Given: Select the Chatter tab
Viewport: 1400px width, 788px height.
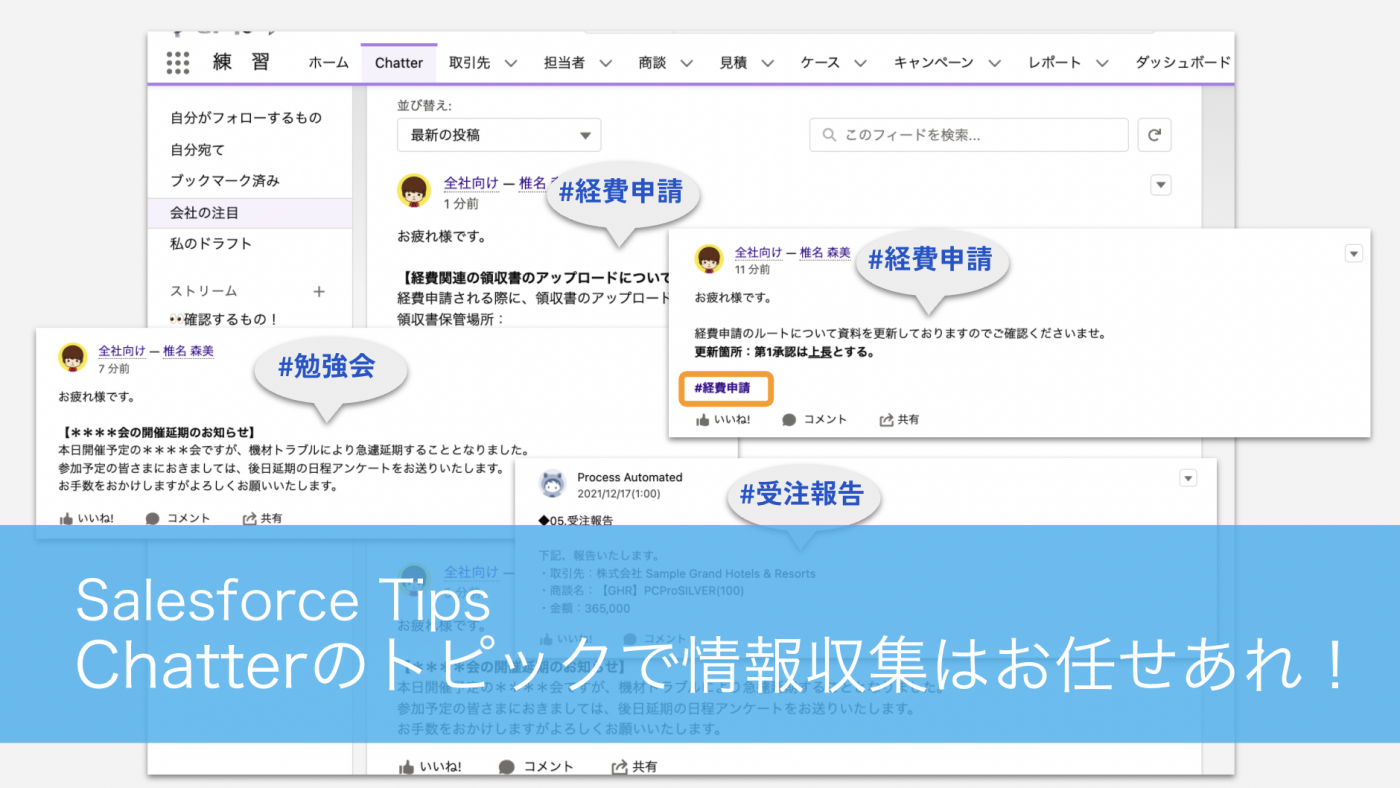Looking at the screenshot, I should pos(399,62).
